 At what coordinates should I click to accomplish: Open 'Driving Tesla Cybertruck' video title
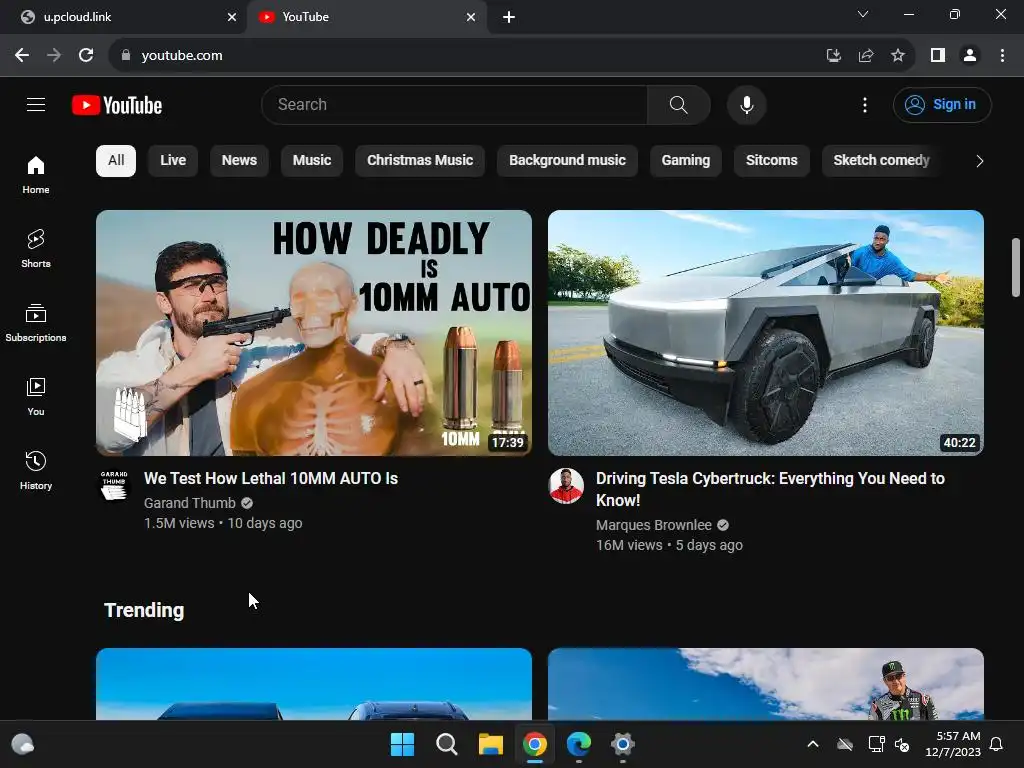[770, 489]
